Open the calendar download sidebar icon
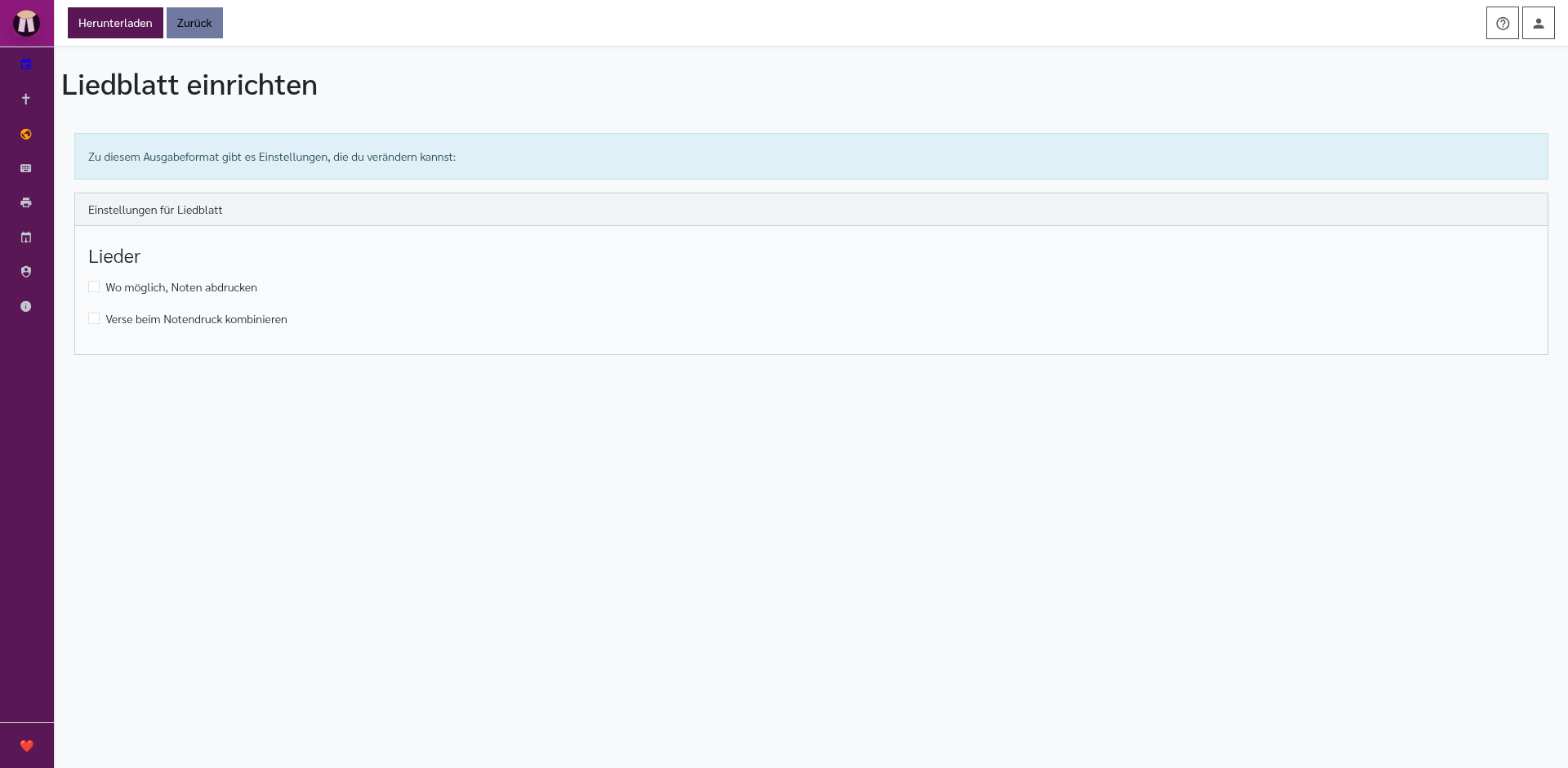 [26, 238]
